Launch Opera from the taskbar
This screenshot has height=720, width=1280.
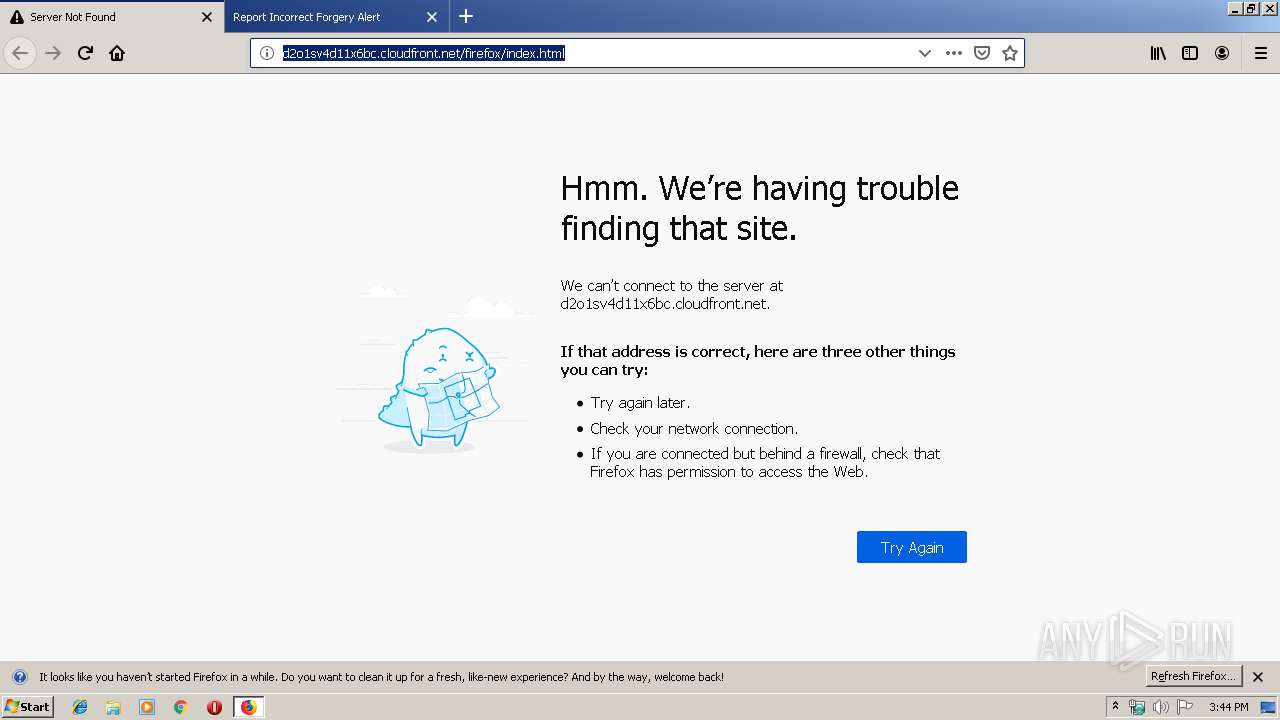point(214,707)
